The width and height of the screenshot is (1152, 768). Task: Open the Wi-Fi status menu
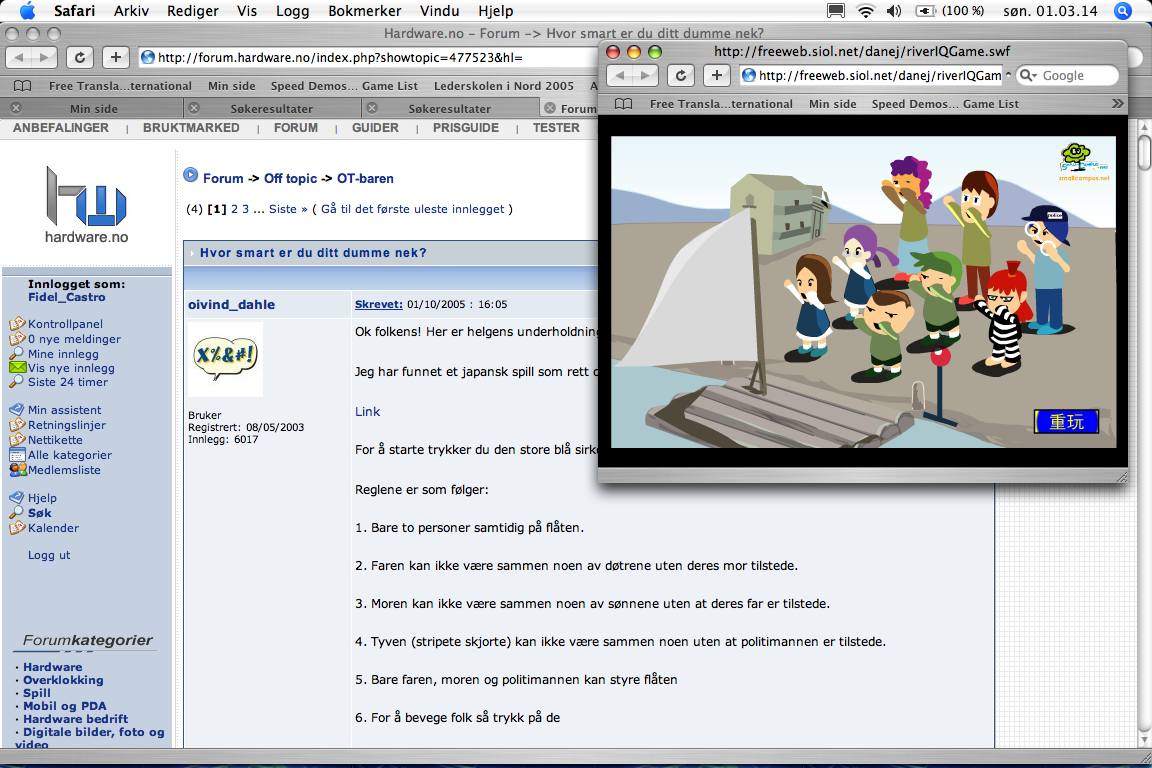point(866,10)
